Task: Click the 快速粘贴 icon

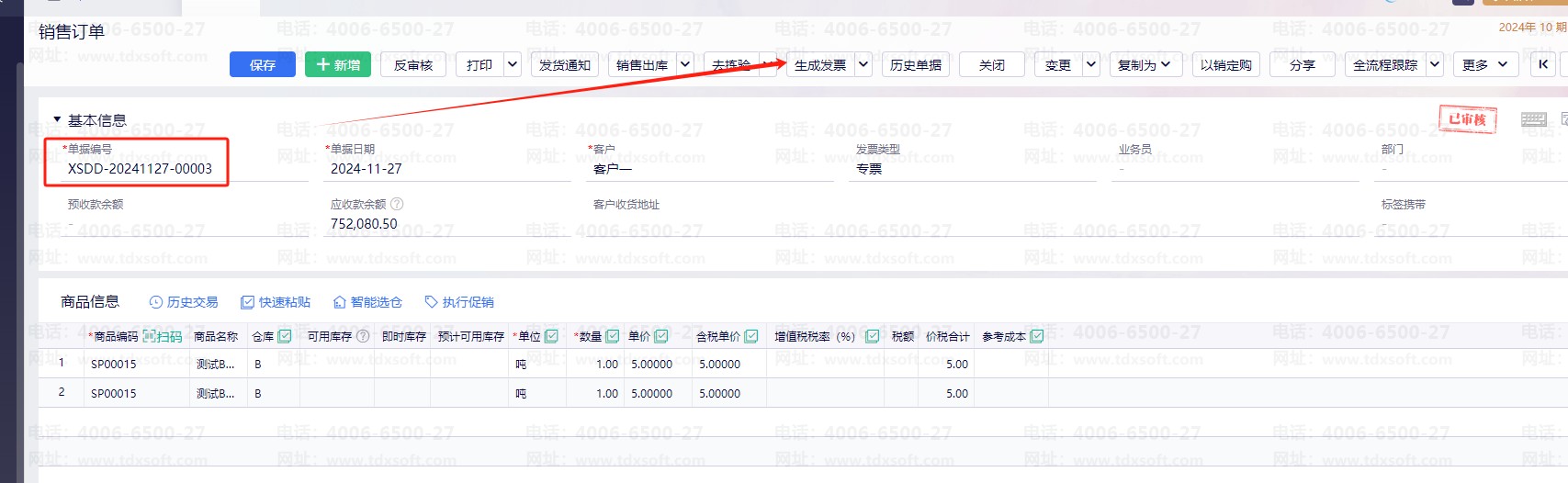Action: [x=247, y=302]
